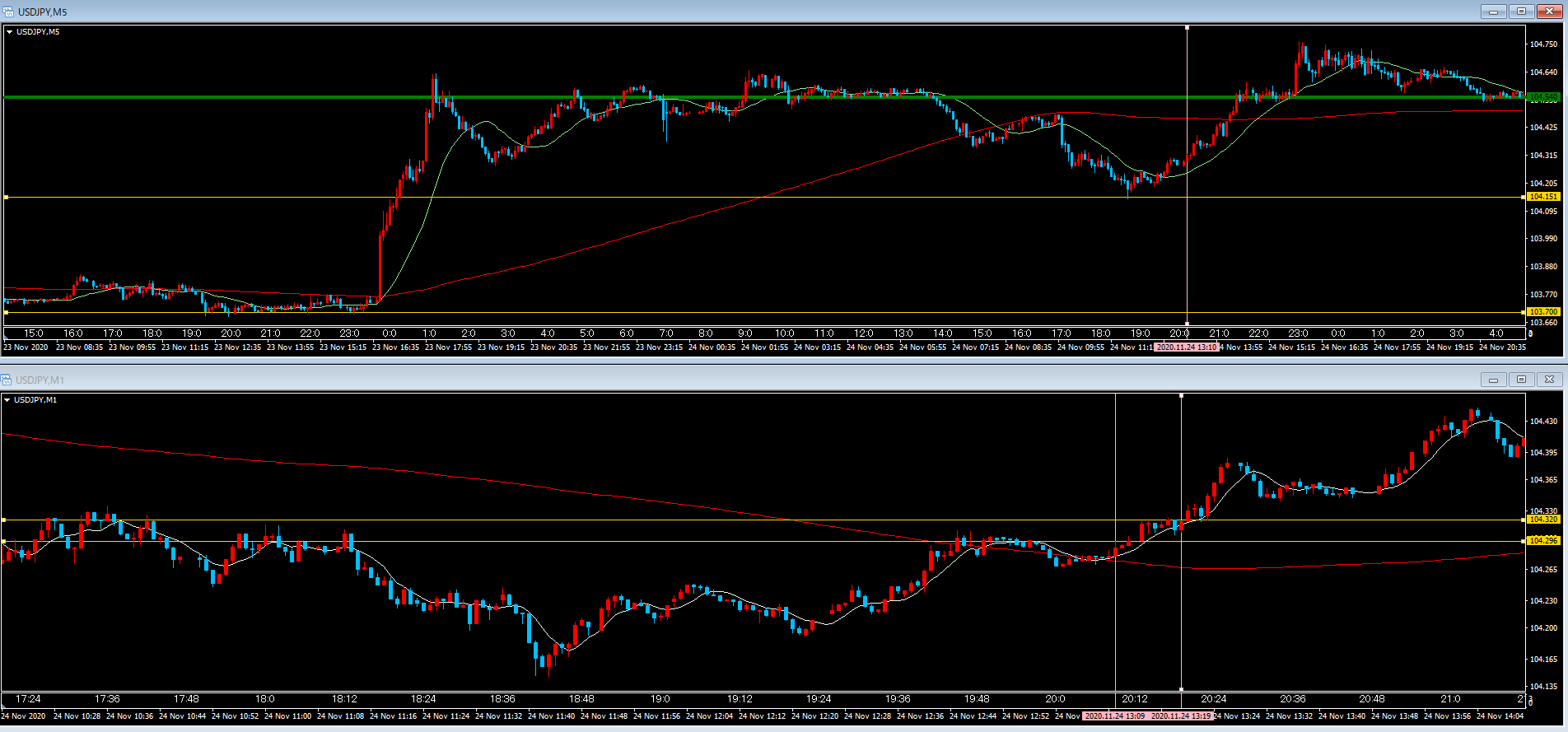The width and height of the screenshot is (1568, 732).
Task: Select the yellow 103.700 price label
Action: pos(1543,312)
